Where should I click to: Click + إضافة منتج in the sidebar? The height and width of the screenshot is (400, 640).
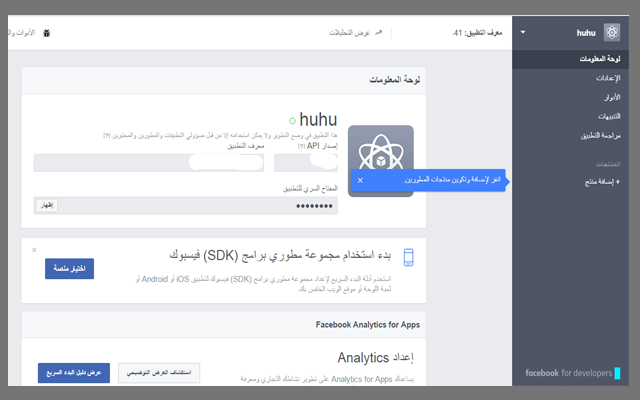coord(602,182)
